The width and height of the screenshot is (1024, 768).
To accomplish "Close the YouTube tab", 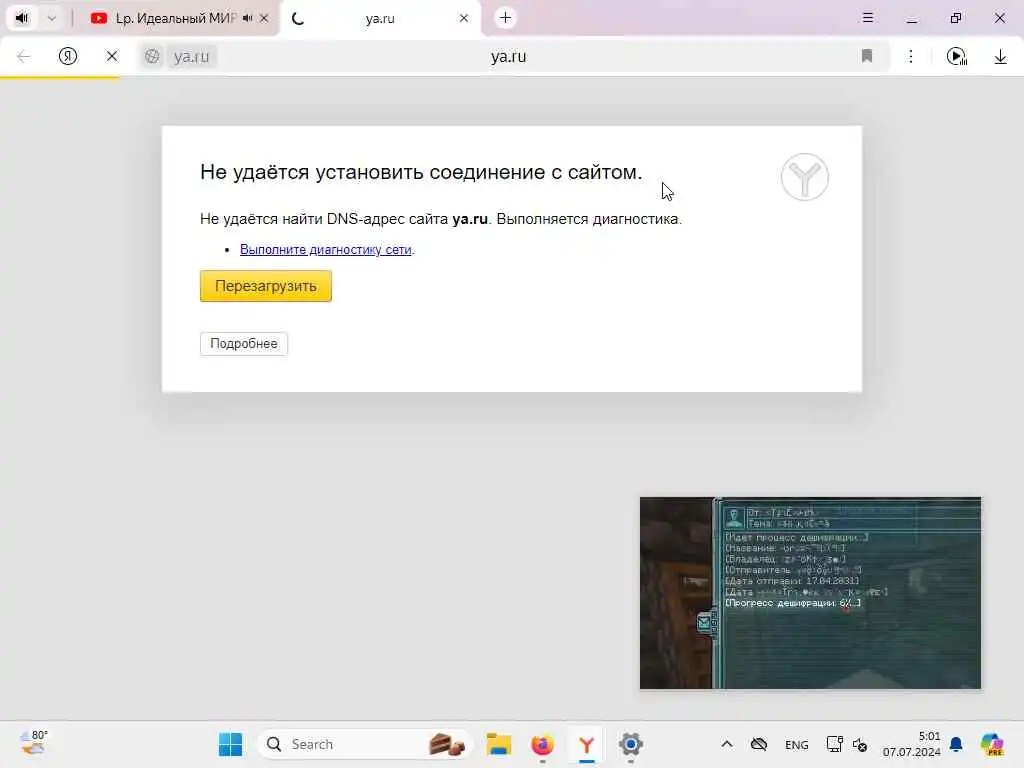I will coord(264,18).
